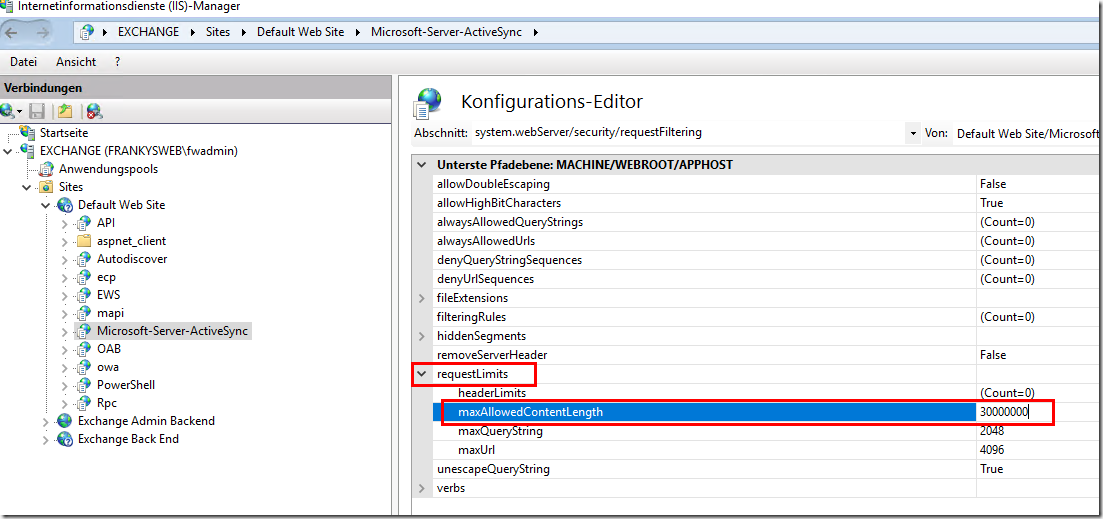The image size is (1103, 519).
Task: Click the maxAllowedContentLength value field
Action: (1013, 412)
